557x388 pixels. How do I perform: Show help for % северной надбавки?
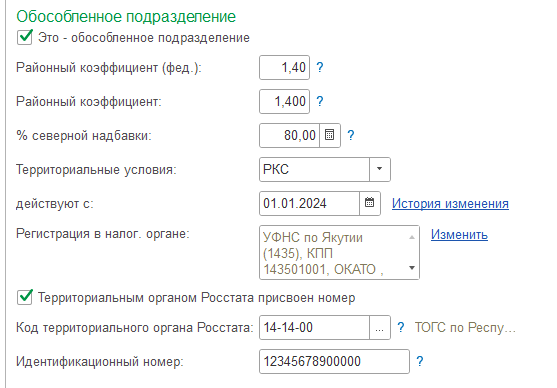coord(351,135)
